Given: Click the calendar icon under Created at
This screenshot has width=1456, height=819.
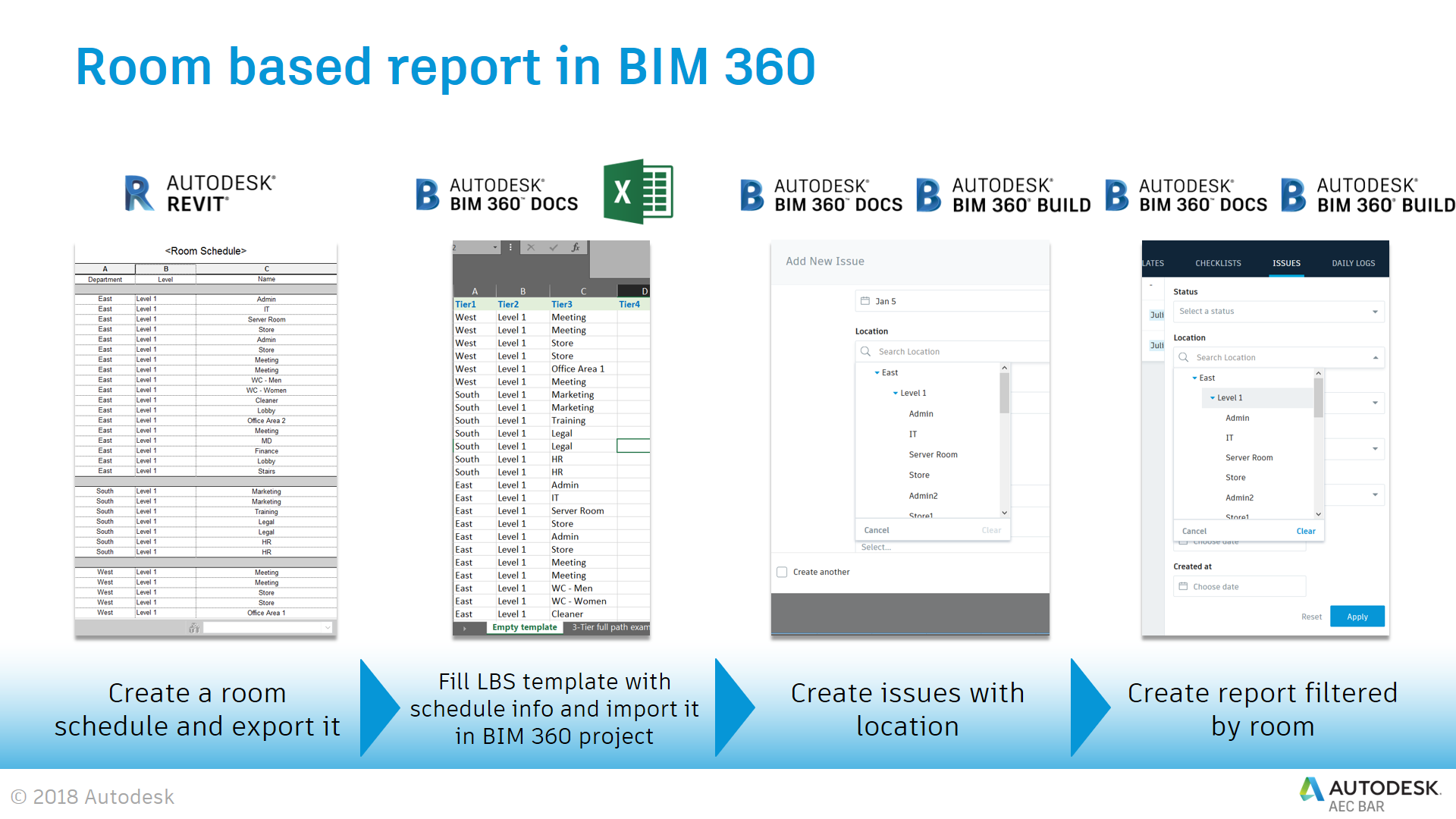Looking at the screenshot, I should coord(1185,586).
